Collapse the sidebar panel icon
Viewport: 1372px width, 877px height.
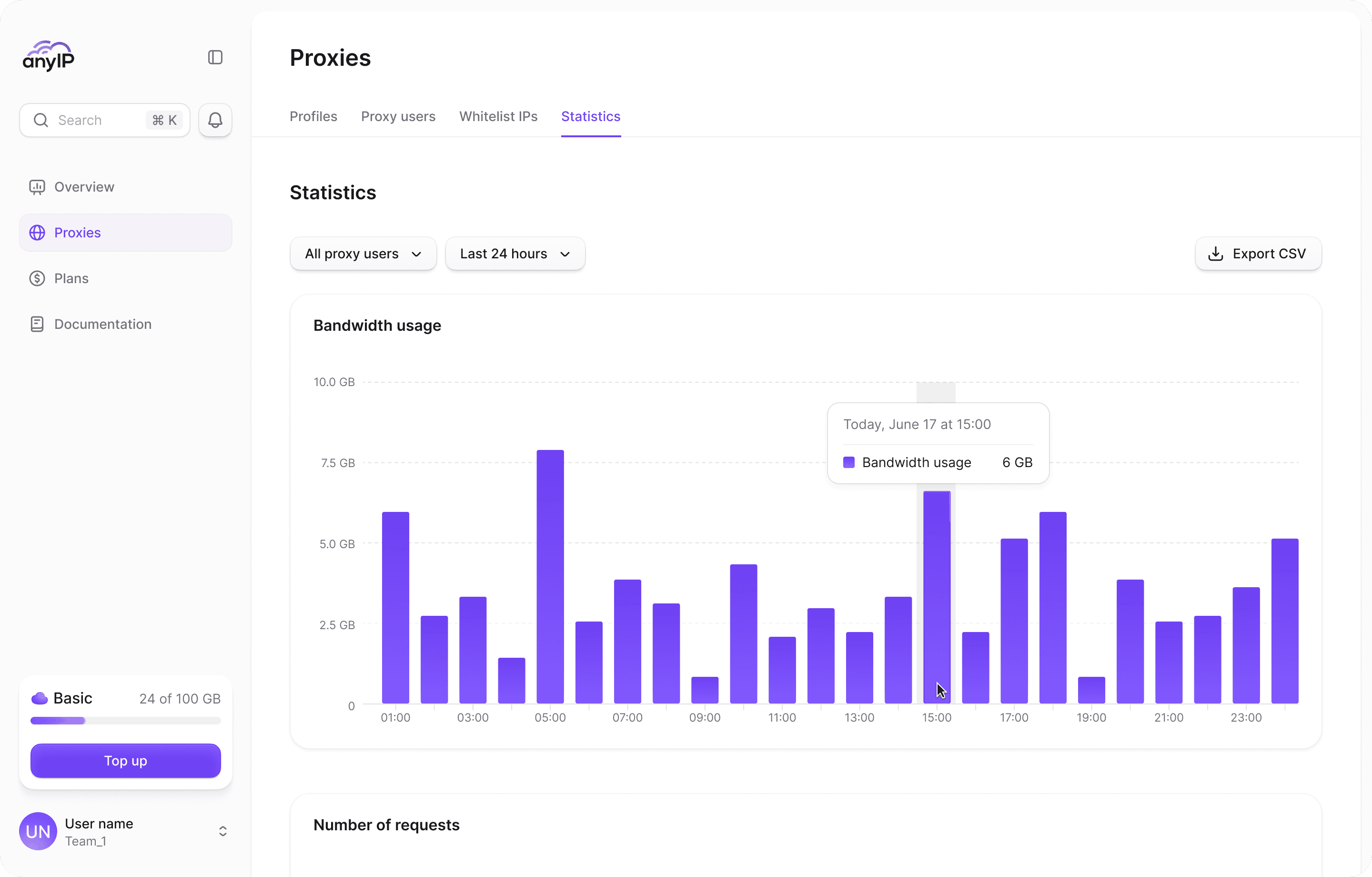point(215,58)
